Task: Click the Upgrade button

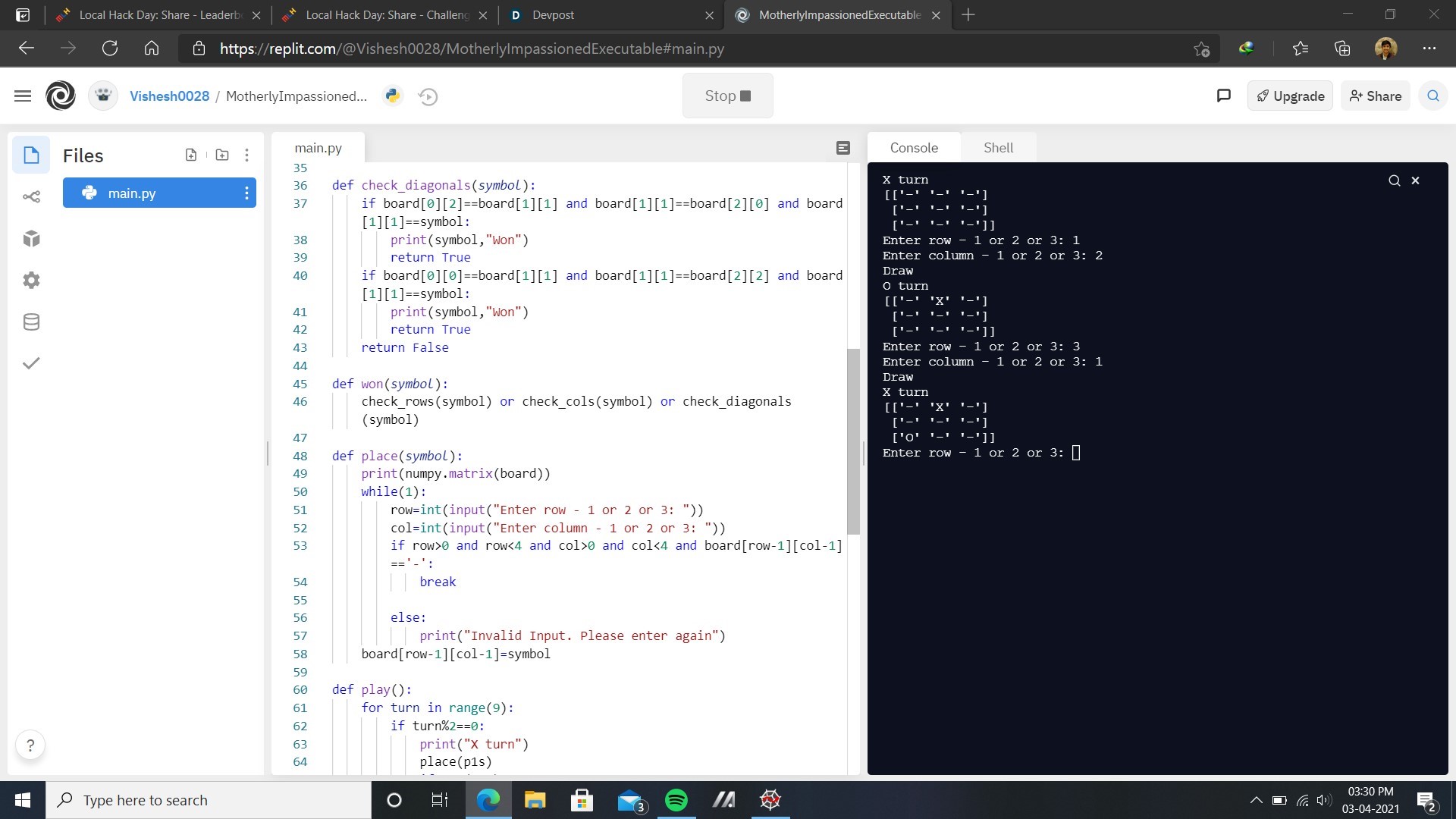Action: [1290, 96]
